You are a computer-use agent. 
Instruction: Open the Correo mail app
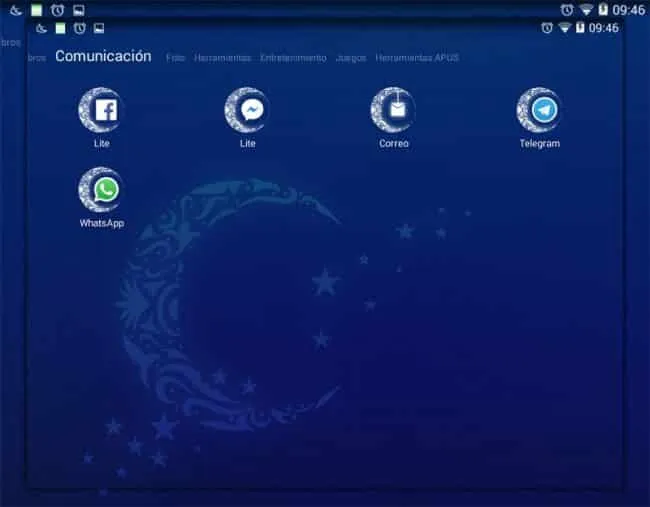click(x=393, y=110)
